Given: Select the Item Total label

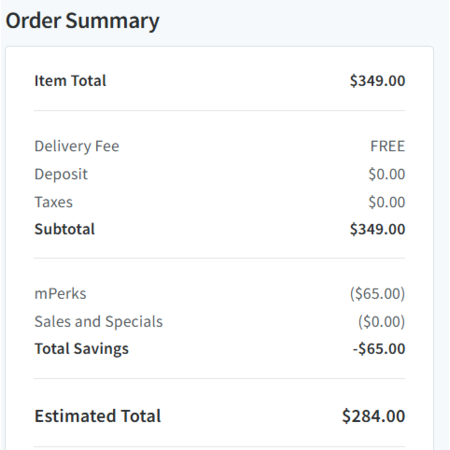Looking at the screenshot, I should click(70, 81).
